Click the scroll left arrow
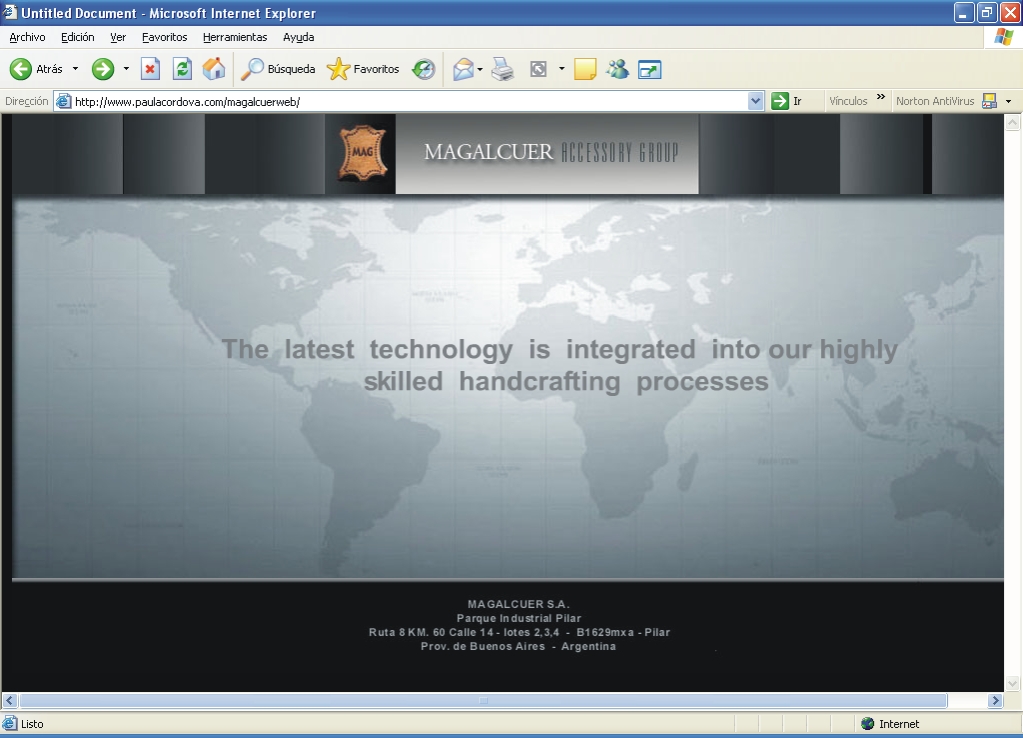1023x738 pixels. 9,701
